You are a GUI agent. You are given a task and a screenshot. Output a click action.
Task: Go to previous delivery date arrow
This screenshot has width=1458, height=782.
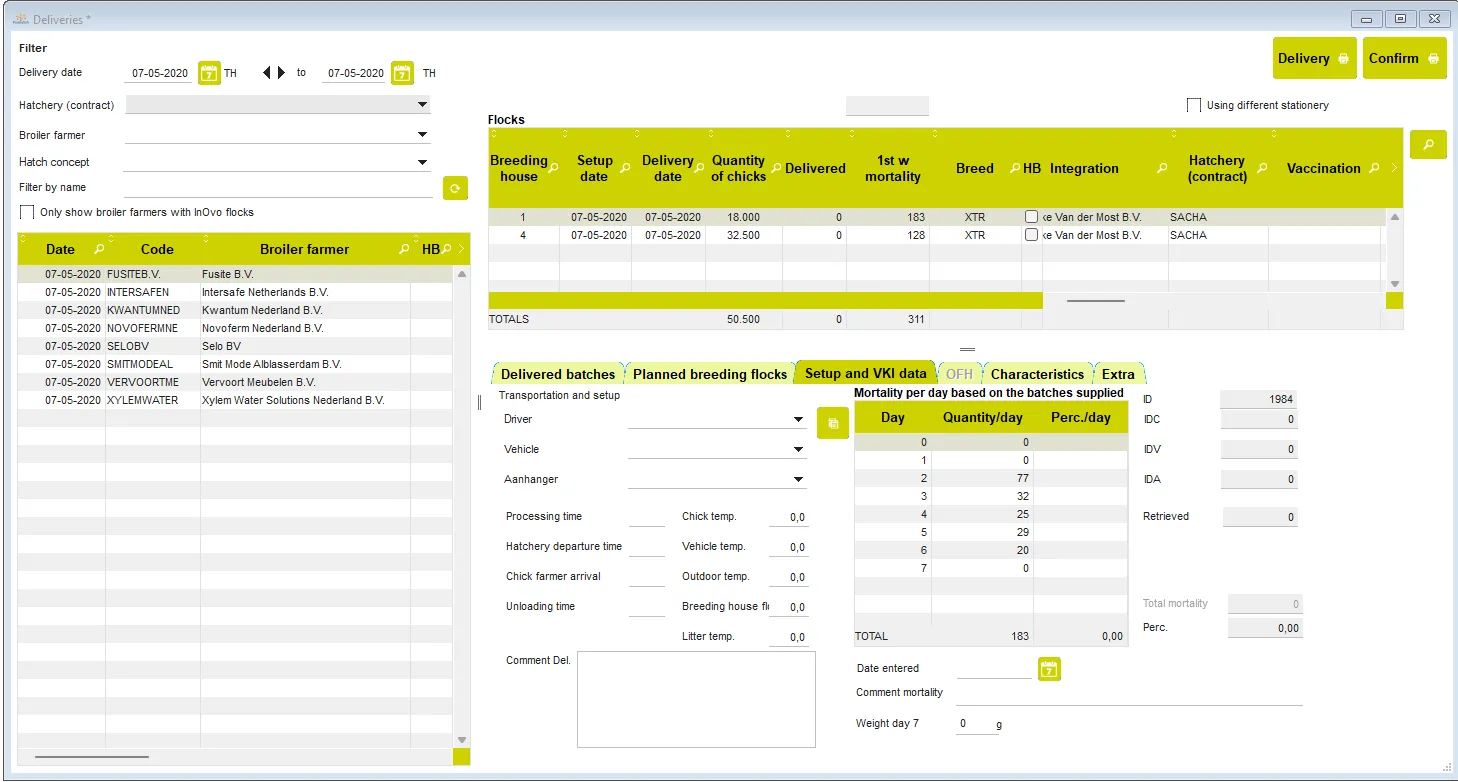[x=267, y=73]
